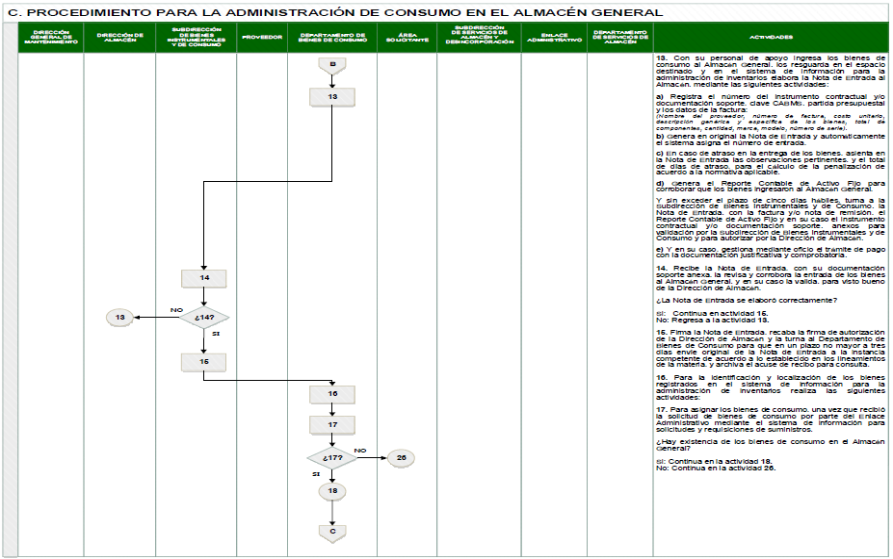Screen dimensions: 893x559
Task: Click the circular connector 18
Action: point(332,491)
